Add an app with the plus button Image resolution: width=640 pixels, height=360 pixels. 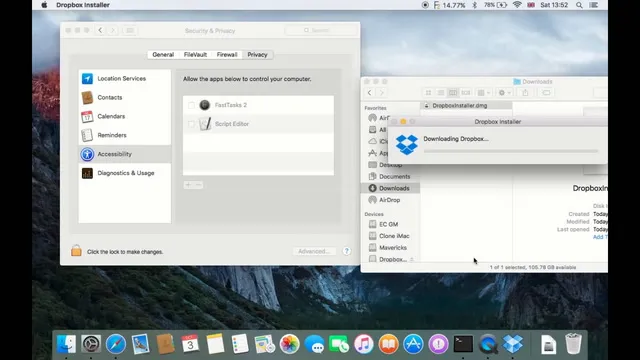tap(188, 185)
